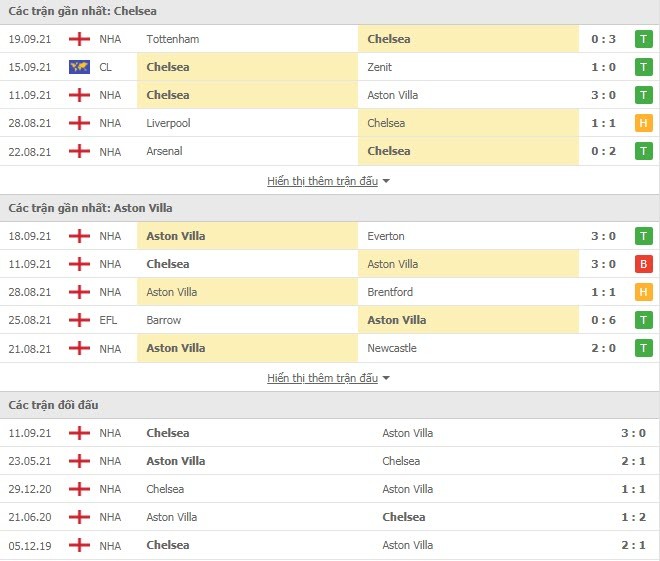Viewport: 660px width, 561px height.
Task: Click the orange H badge for Aston Villa vs Brentford
Action: pos(644,292)
